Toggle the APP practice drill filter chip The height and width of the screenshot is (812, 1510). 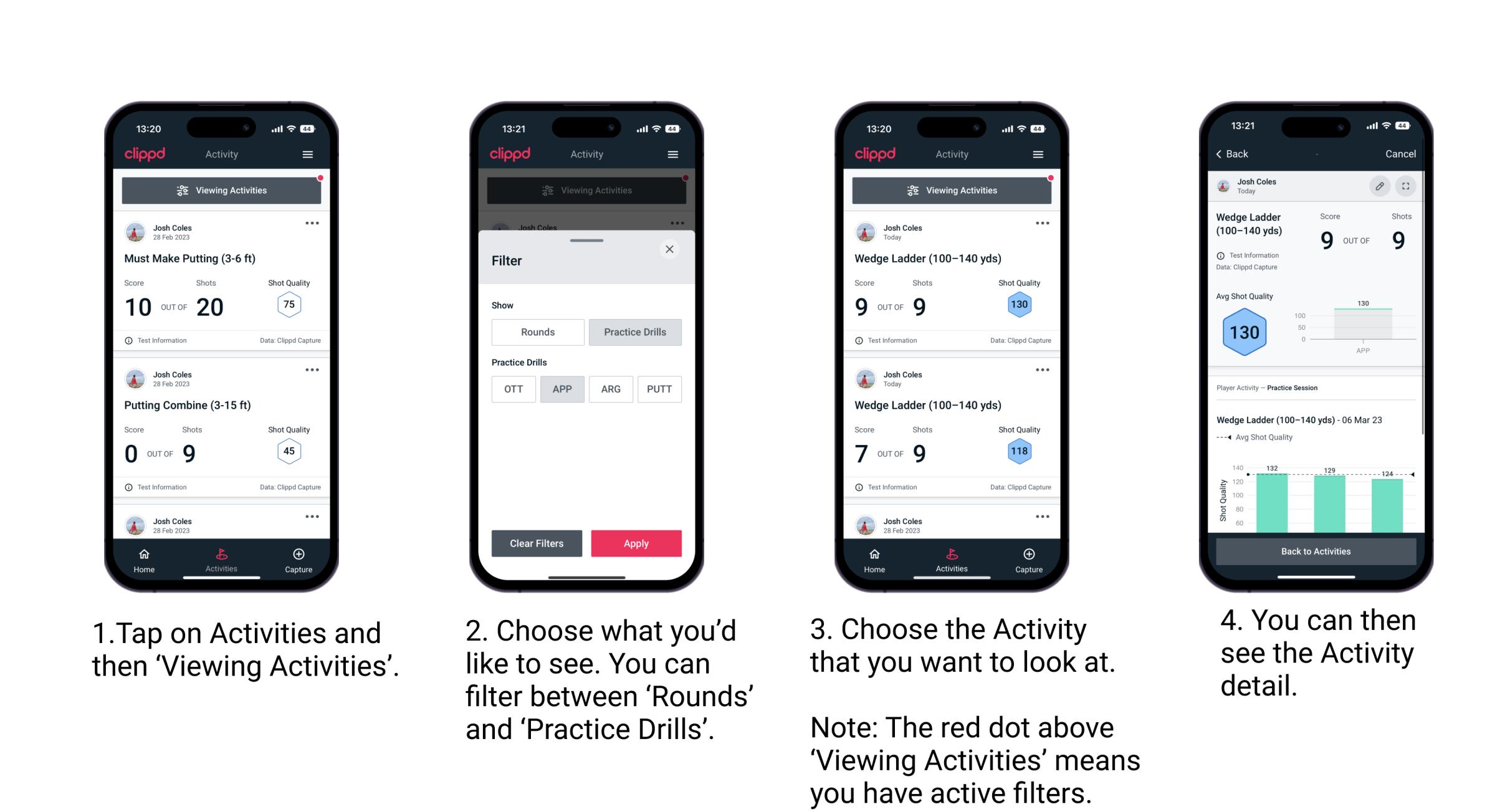click(562, 388)
